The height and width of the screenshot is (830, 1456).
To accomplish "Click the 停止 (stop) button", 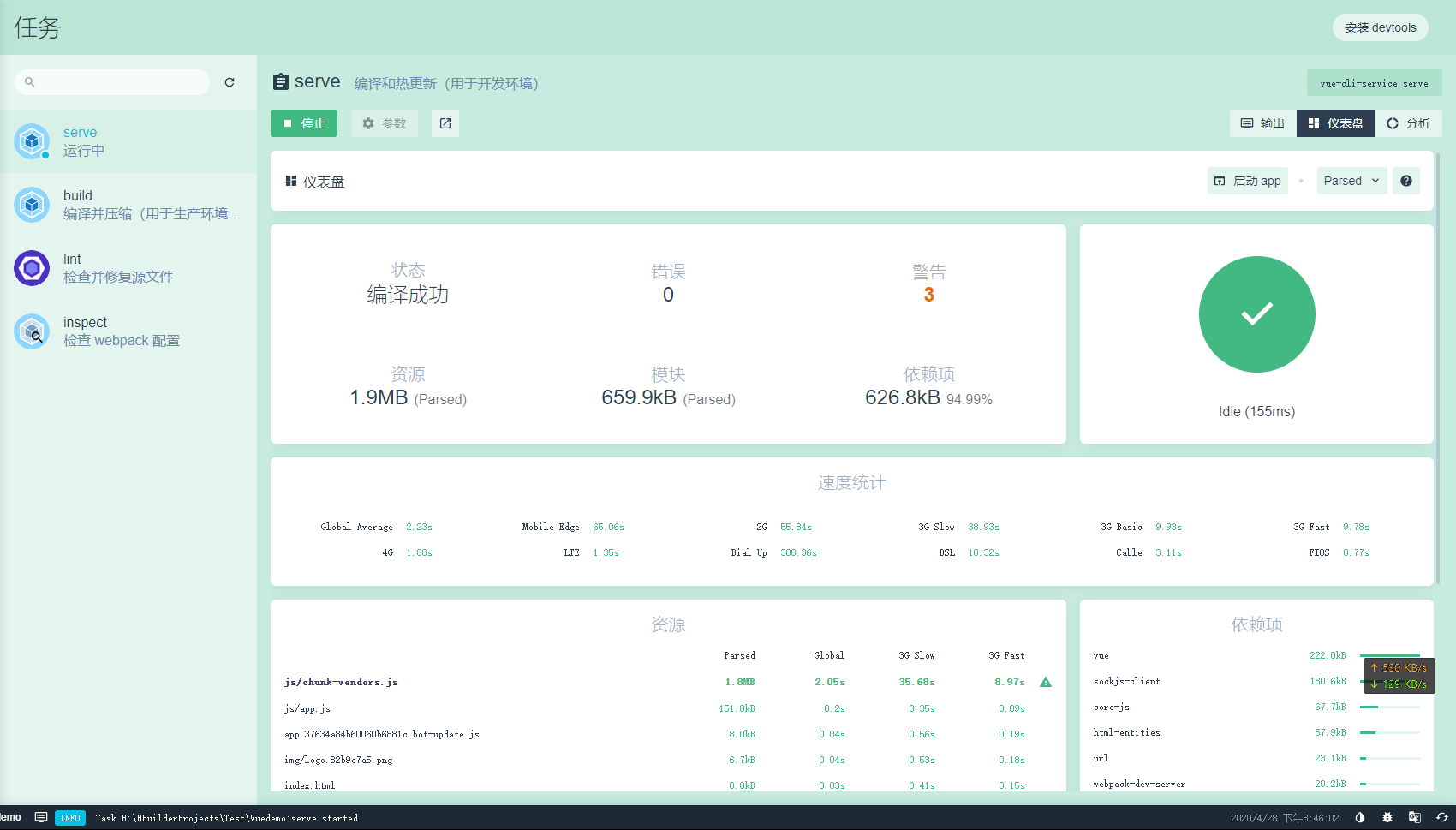I will (x=304, y=123).
